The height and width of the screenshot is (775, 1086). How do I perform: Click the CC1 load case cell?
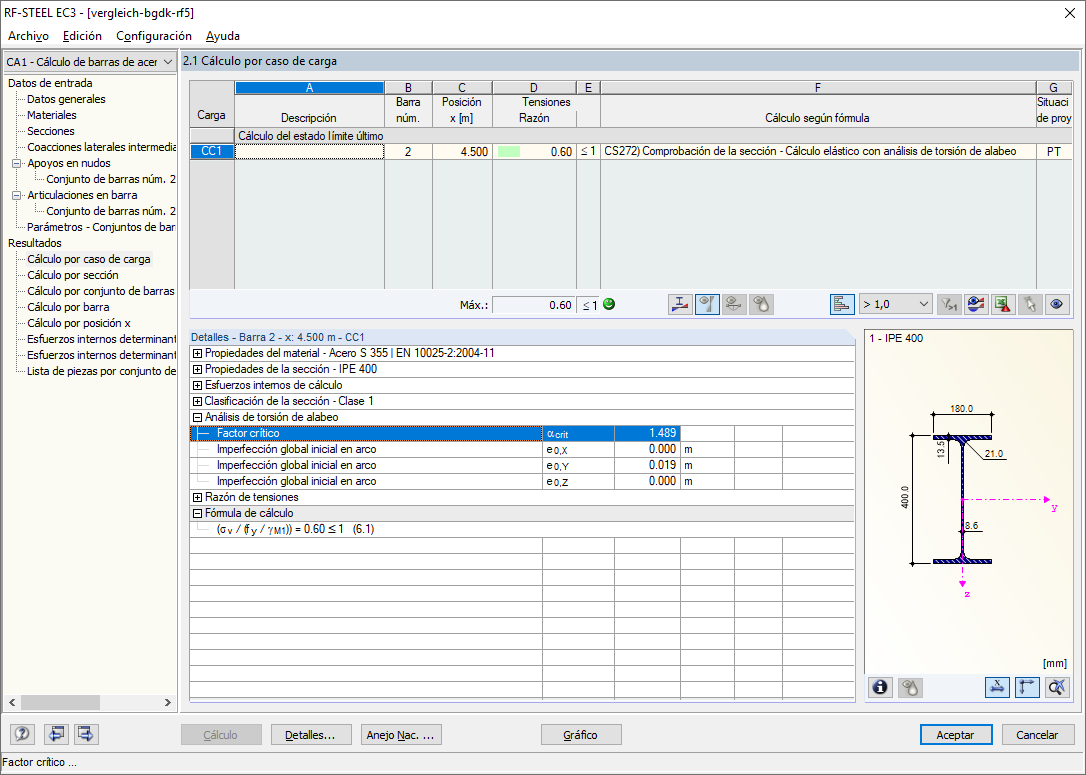pyautogui.click(x=212, y=151)
